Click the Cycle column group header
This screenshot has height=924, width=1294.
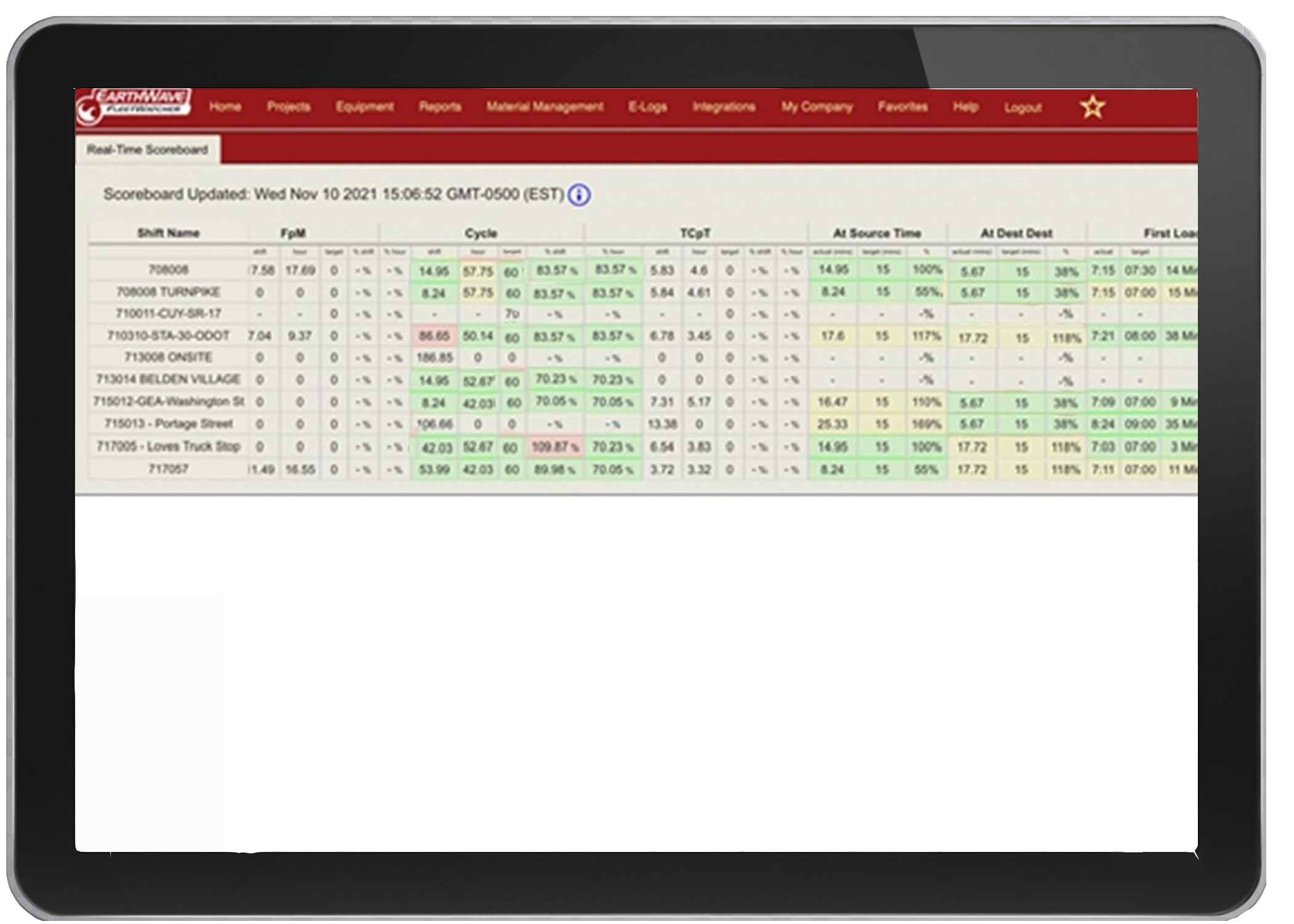click(x=480, y=233)
